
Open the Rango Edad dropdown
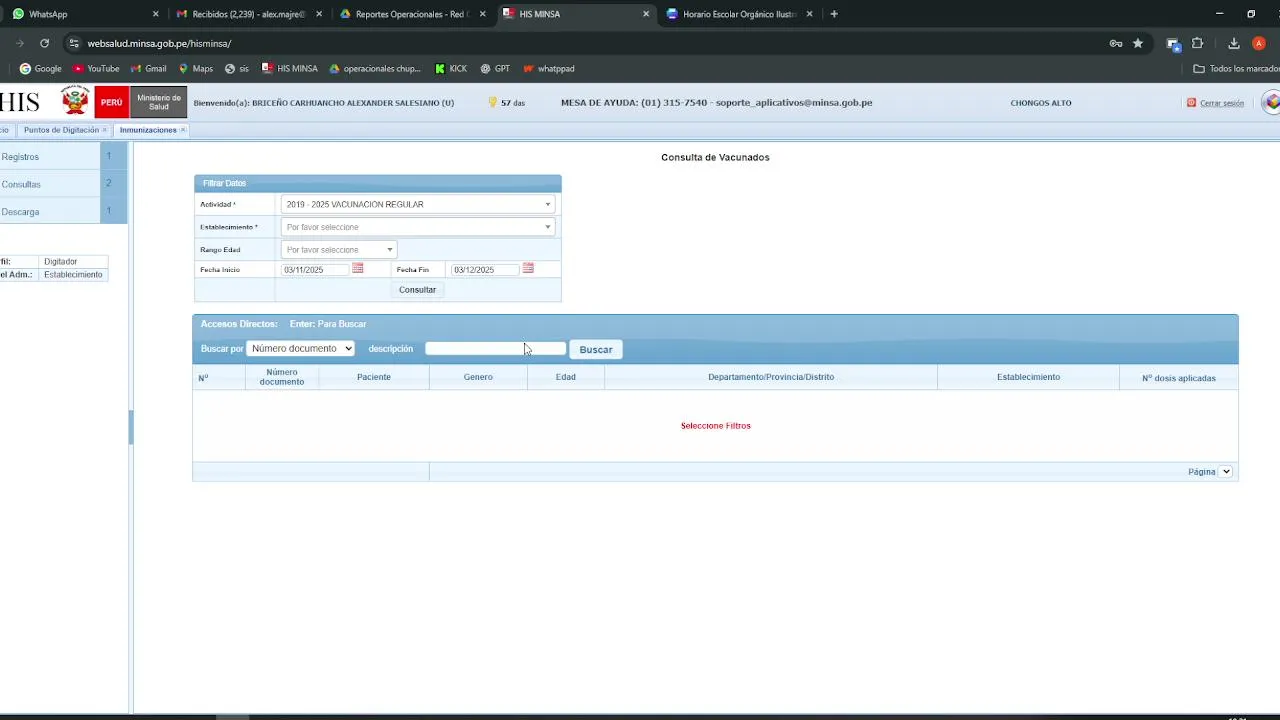click(339, 249)
